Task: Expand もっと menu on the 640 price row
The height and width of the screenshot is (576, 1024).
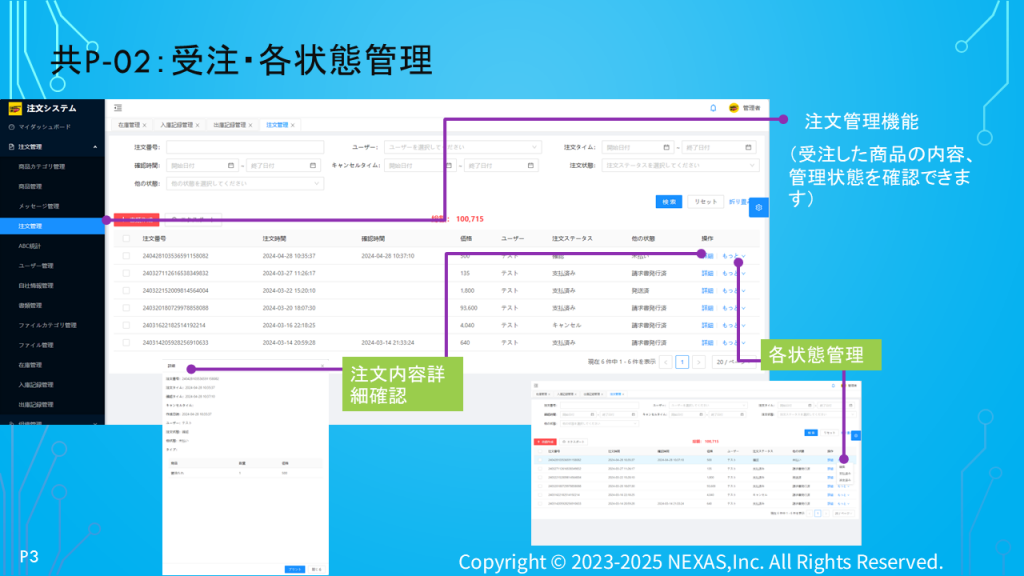Action: (733, 342)
